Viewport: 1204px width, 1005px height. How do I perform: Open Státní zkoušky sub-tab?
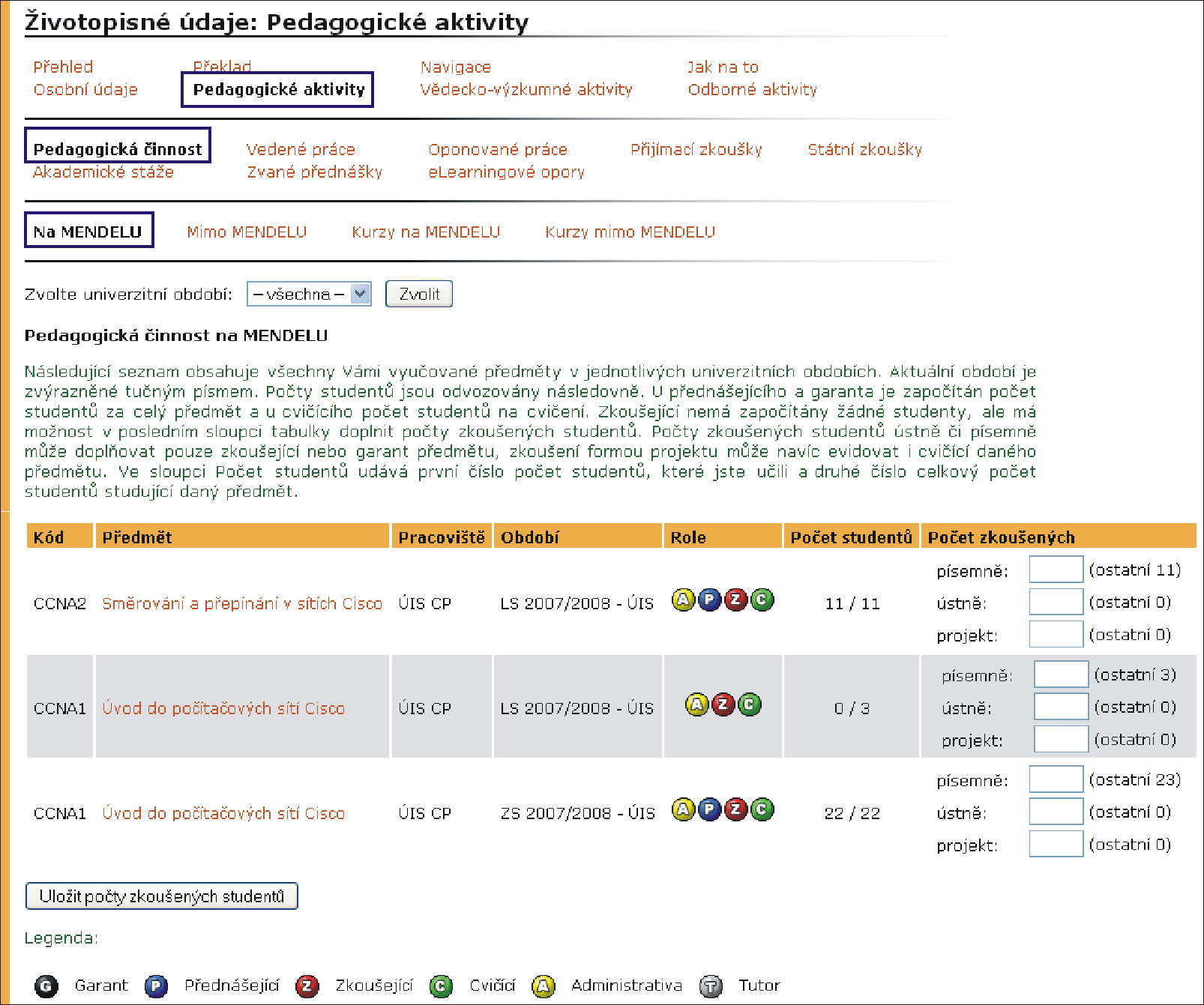pos(865,149)
